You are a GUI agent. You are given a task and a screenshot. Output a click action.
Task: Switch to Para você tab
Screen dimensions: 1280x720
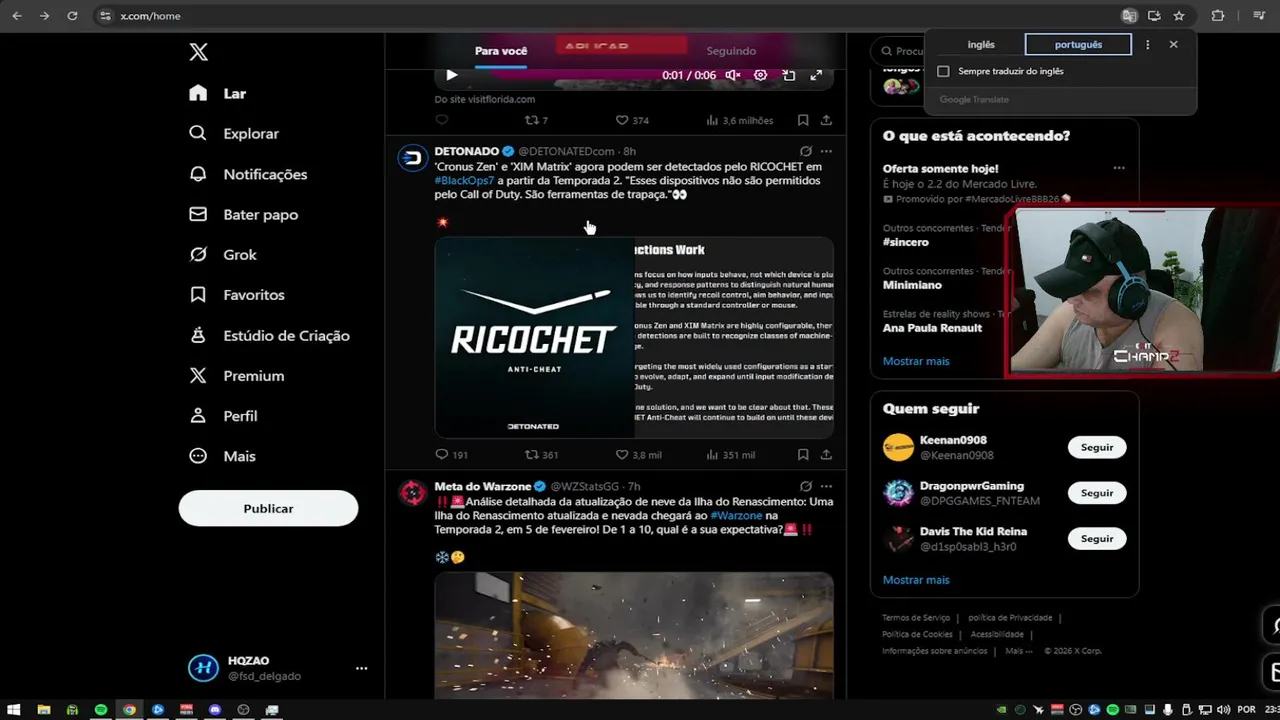(x=501, y=51)
